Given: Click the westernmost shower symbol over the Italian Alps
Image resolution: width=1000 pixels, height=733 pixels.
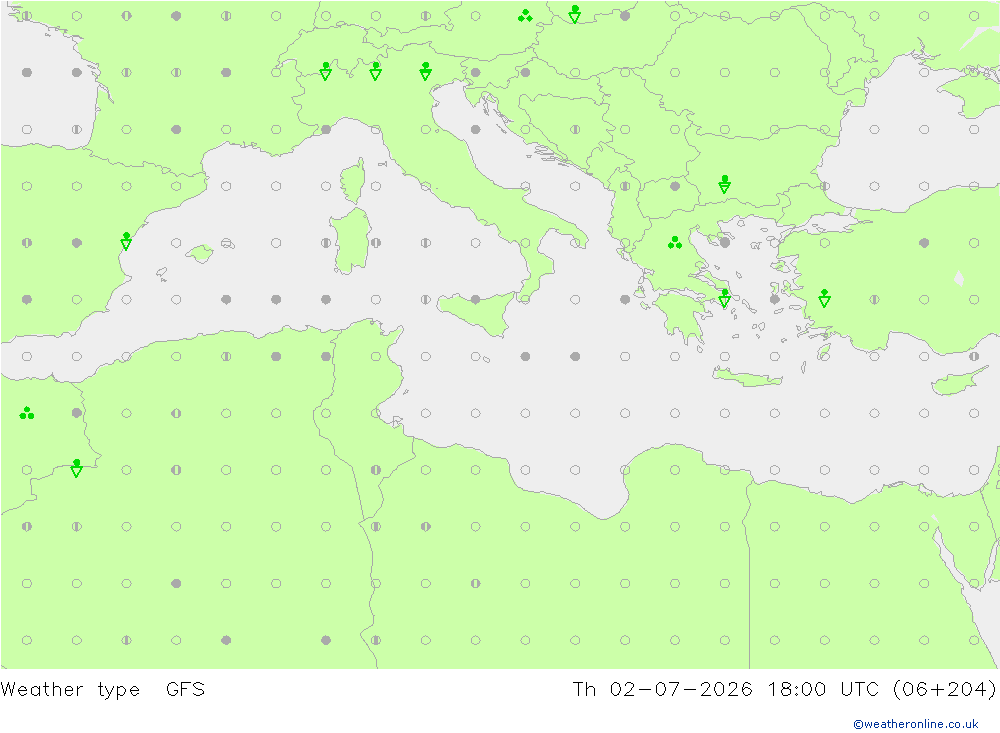Looking at the screenshot, I should pyautogui.click(x=325, y=71).
